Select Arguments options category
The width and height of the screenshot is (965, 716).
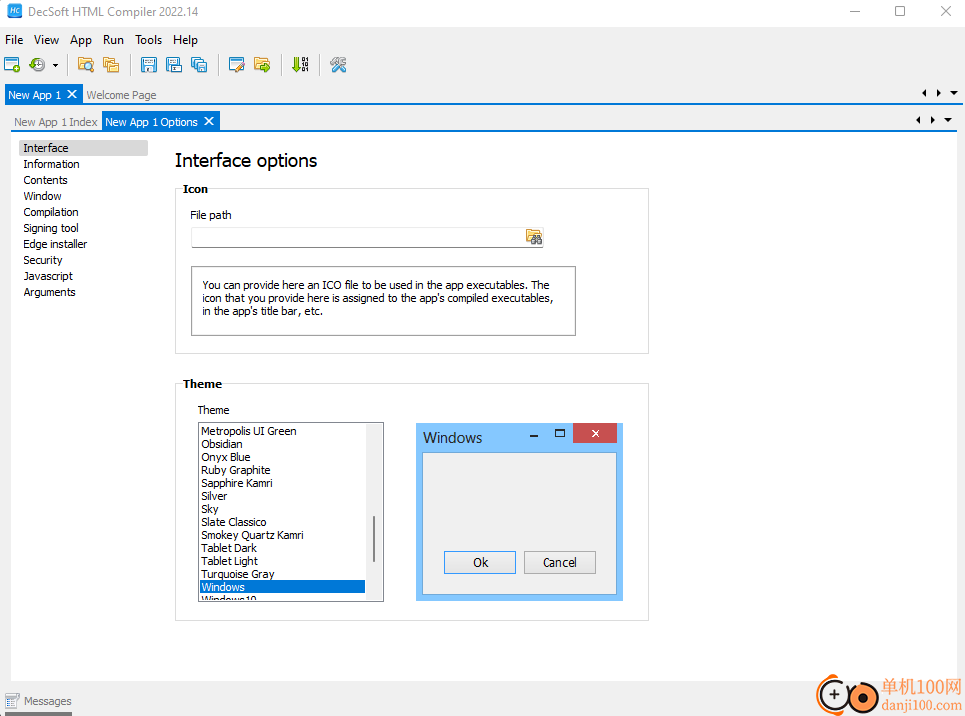click(x=49, y=292)
